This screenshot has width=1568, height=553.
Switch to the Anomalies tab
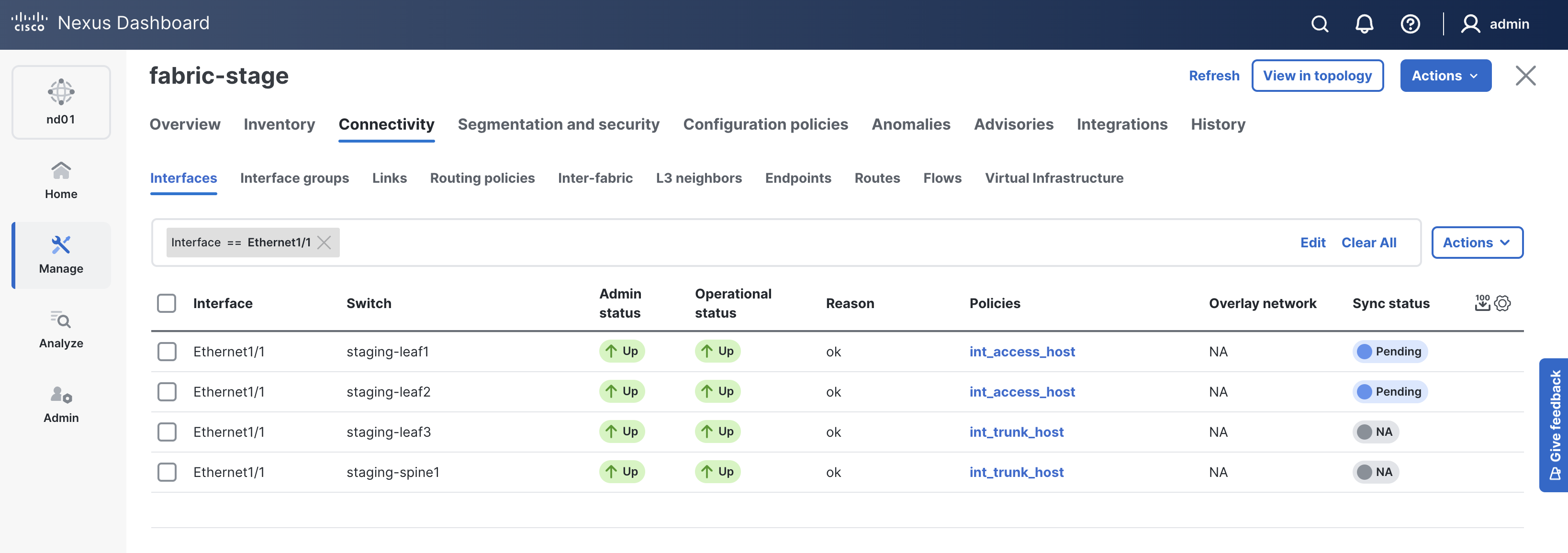[911, 124]
